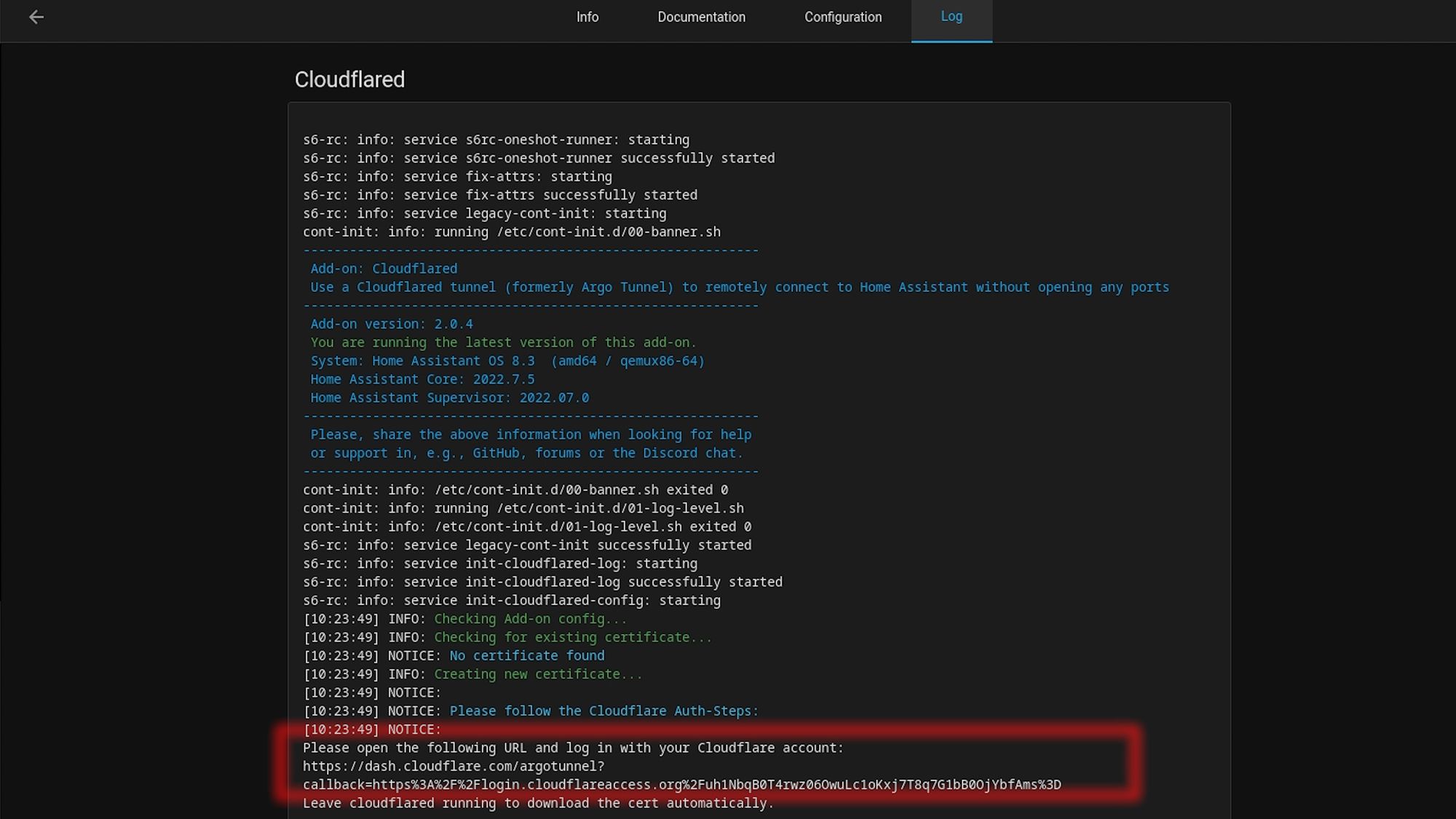The image size is (1456, 819).
Task: Click 'service init-cloudflared-log: starting' log line
Action: click(x=500, y=563)
